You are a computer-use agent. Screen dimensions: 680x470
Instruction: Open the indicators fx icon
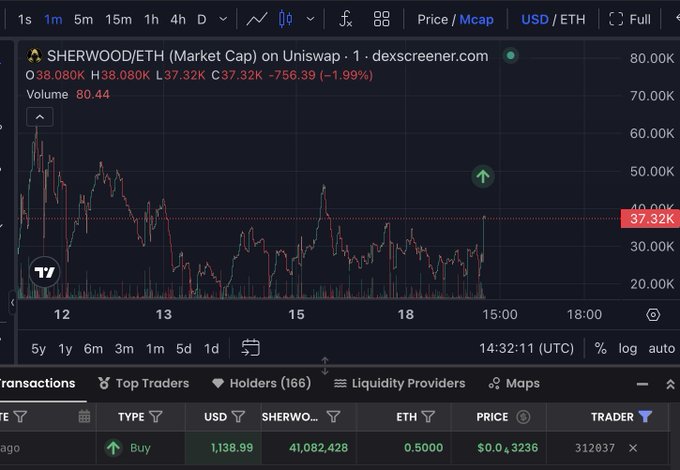[x=345, y=19]
